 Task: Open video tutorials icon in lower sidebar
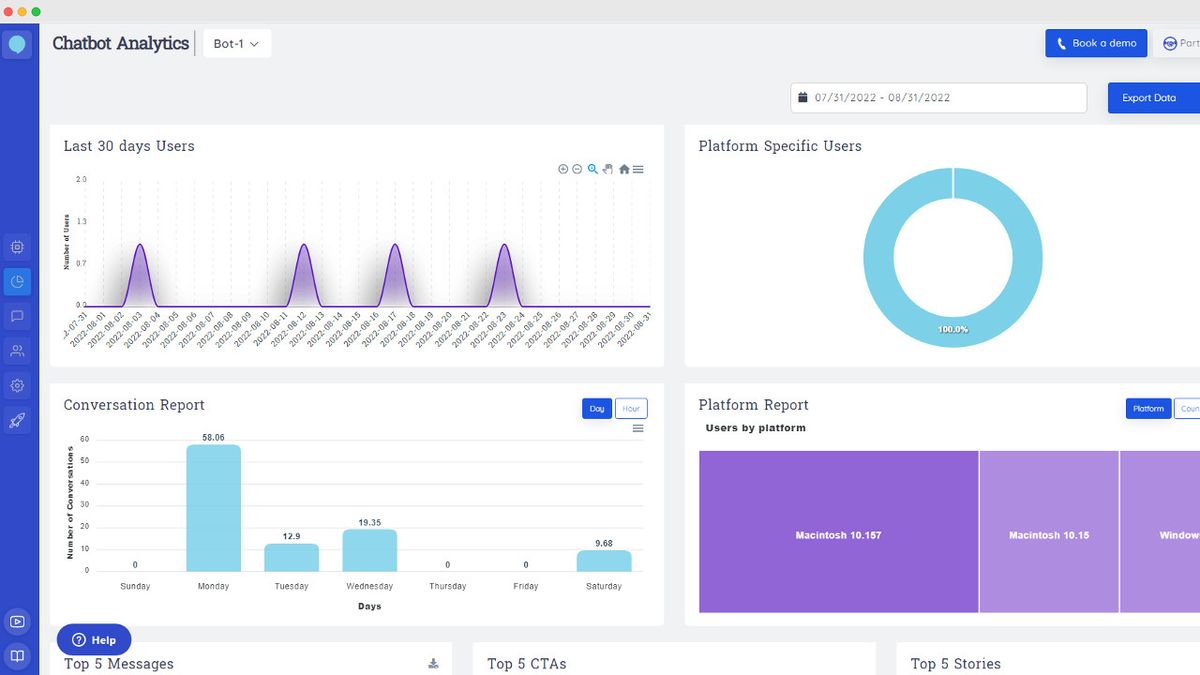click(x=17, y=621)
